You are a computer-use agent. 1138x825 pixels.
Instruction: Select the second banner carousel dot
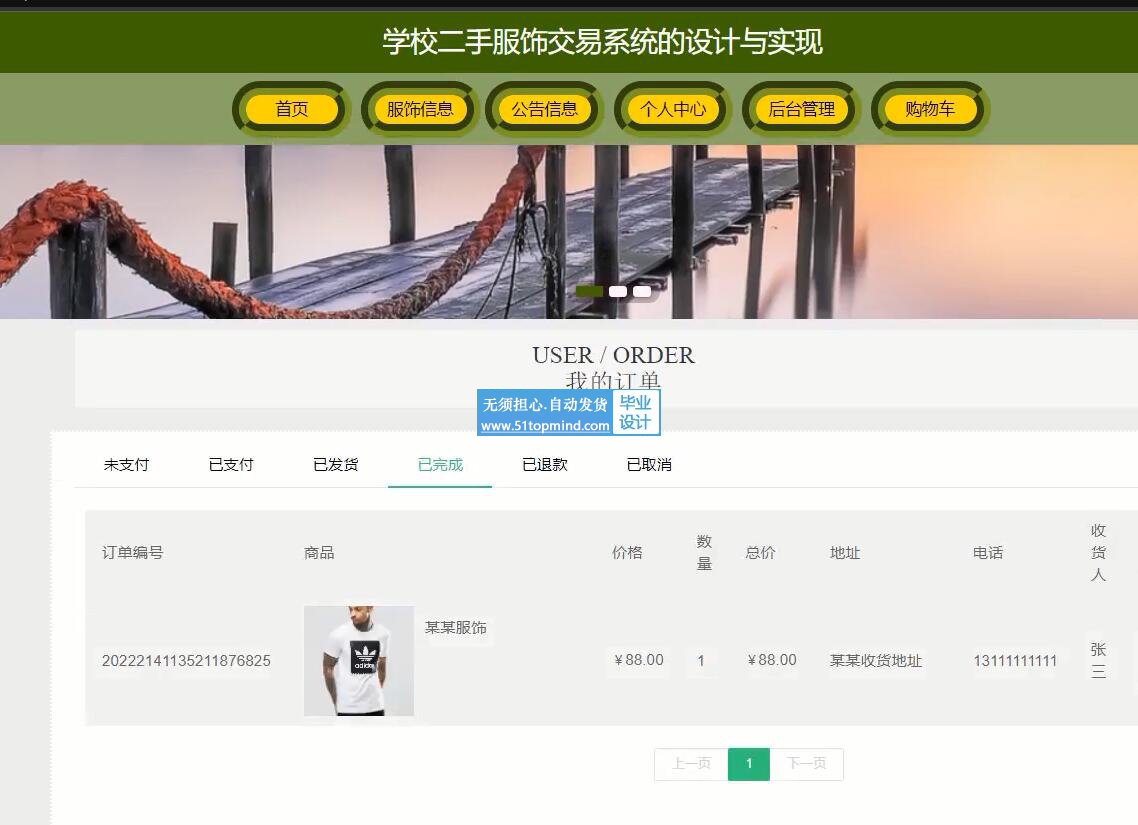618,292
